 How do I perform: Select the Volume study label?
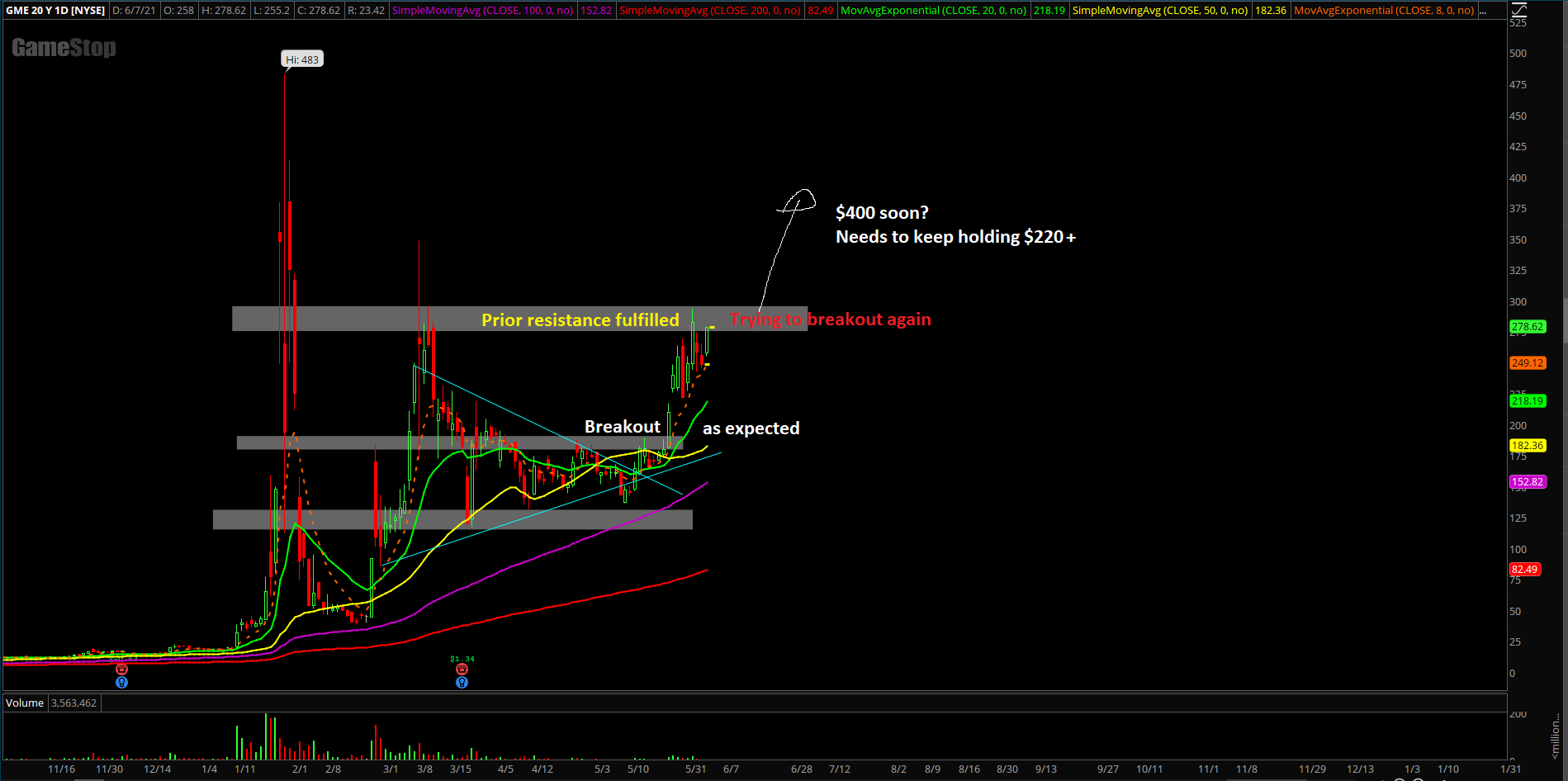pos(25,703)
